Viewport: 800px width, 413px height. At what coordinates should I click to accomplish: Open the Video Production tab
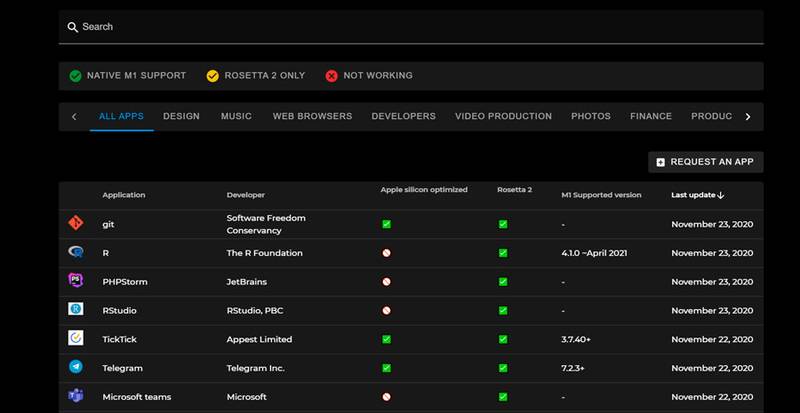click(x=504, y=116)
